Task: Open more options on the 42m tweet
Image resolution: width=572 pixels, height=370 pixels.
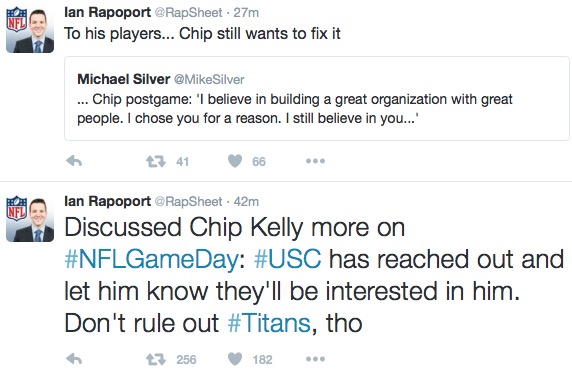Action: 315,359
